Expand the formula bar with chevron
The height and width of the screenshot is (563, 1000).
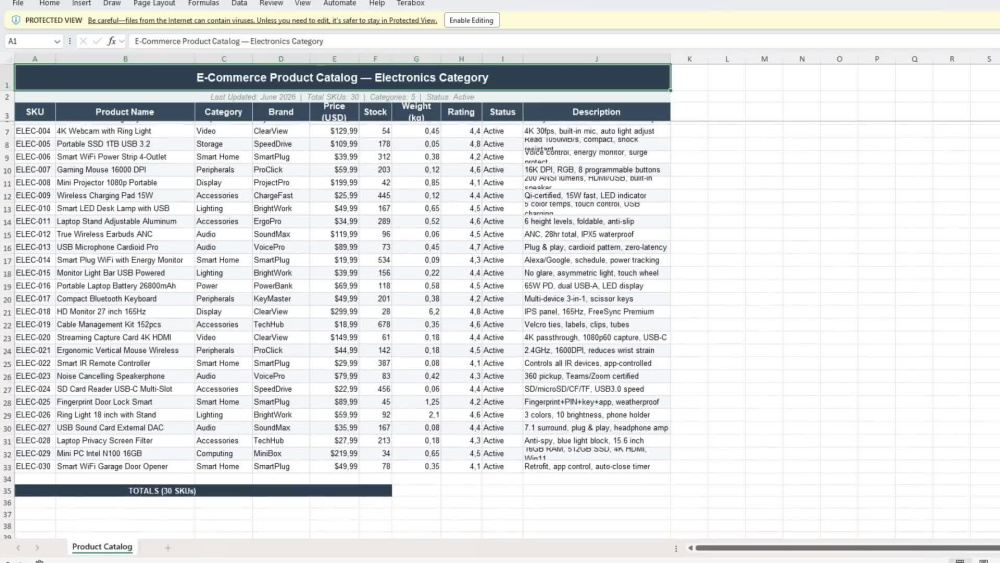[122, 41]
